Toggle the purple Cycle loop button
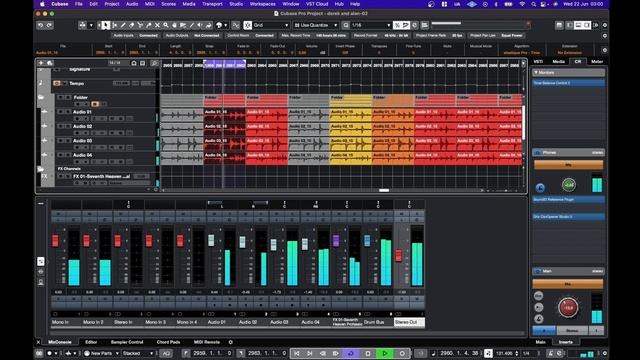The height and width of the screenshot is (360, 640). click(351, 353)
